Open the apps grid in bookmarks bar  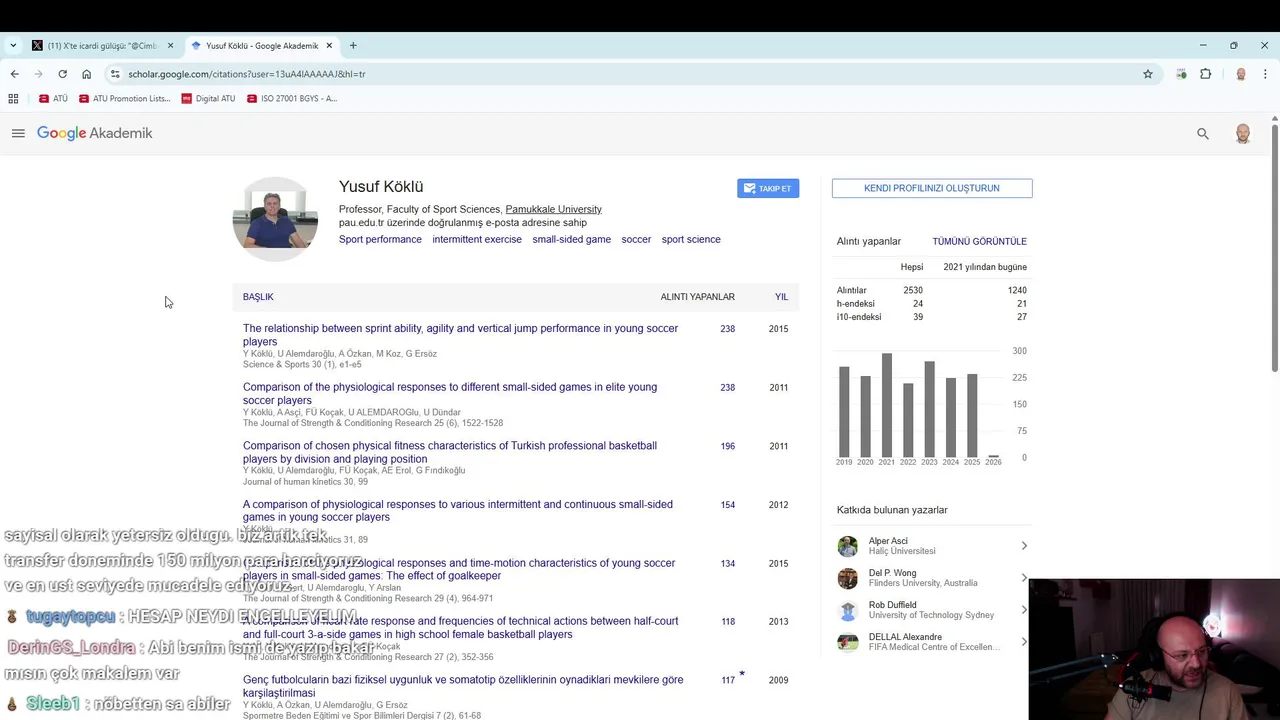coord(13,99)
